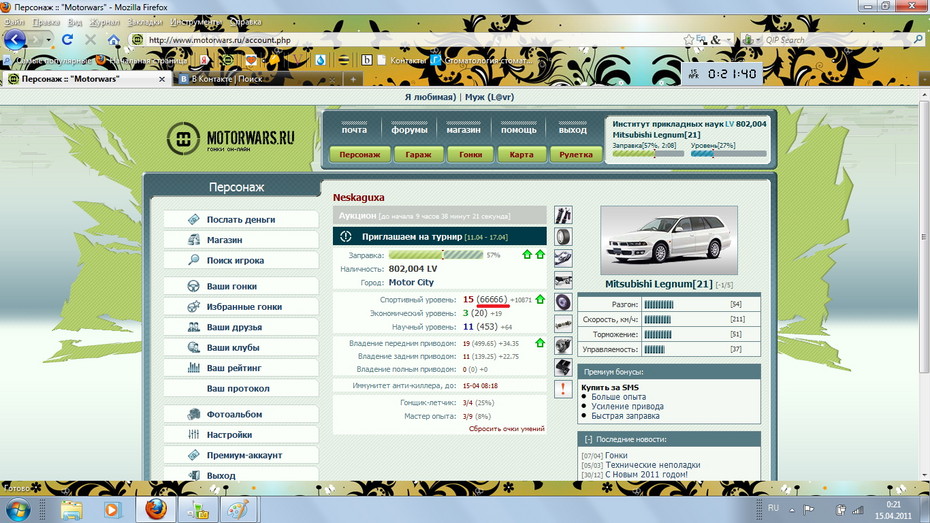Open the Рулетка page
Image resolution: width=930 pixels, height=523 pixels.
[x=576, y=155]
